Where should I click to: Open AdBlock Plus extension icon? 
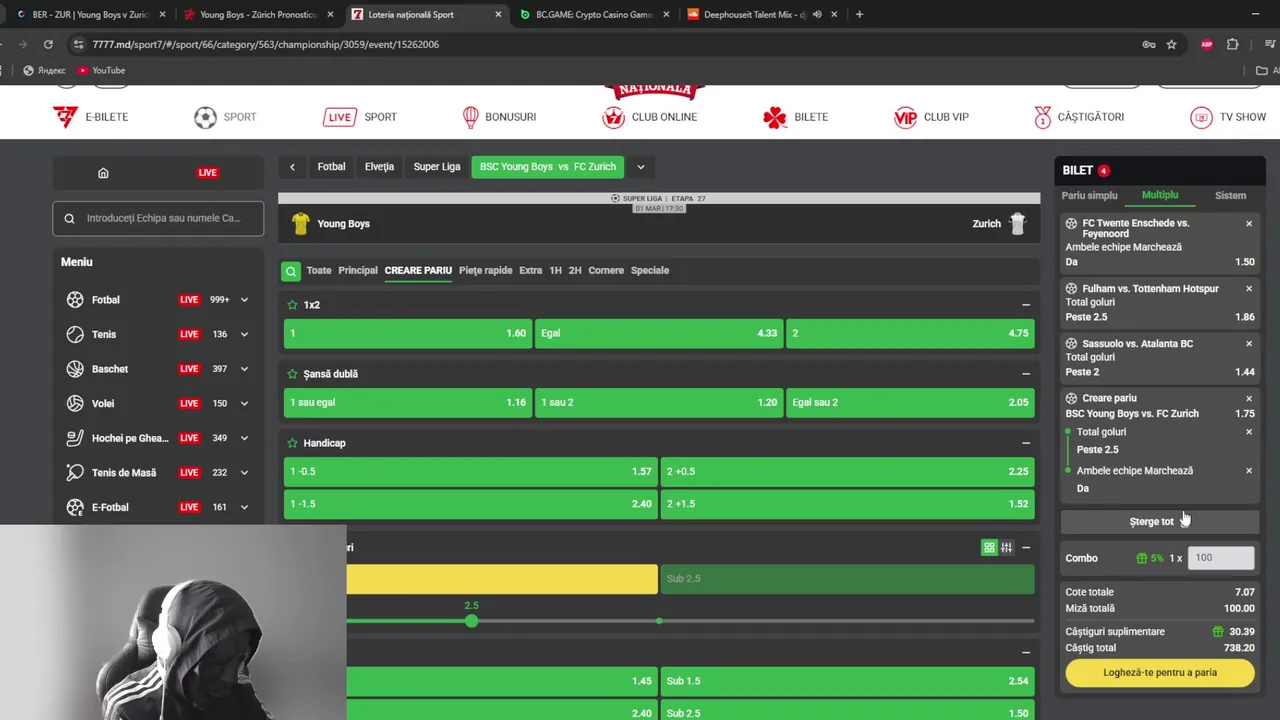tap(1207, 44)
